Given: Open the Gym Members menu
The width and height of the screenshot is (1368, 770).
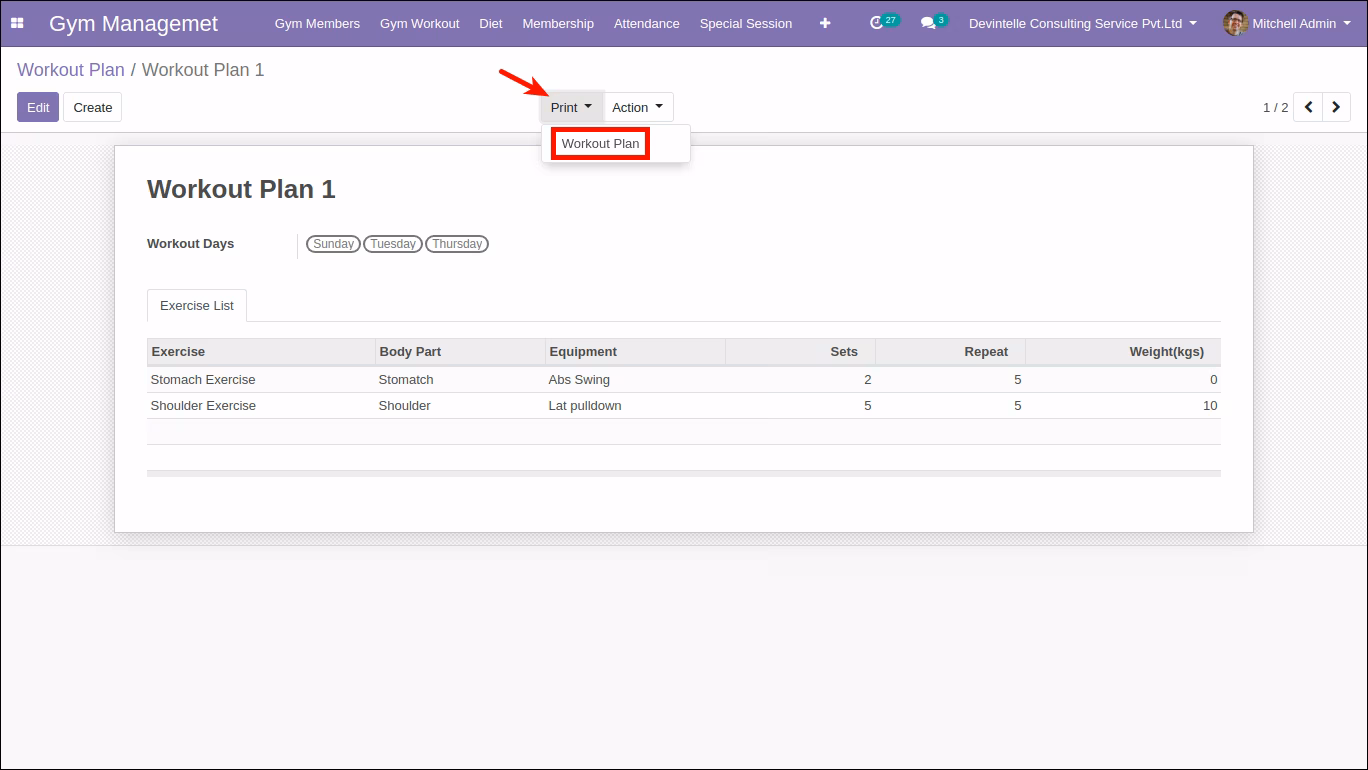Looking at the screenshot, I should point(317,23).
